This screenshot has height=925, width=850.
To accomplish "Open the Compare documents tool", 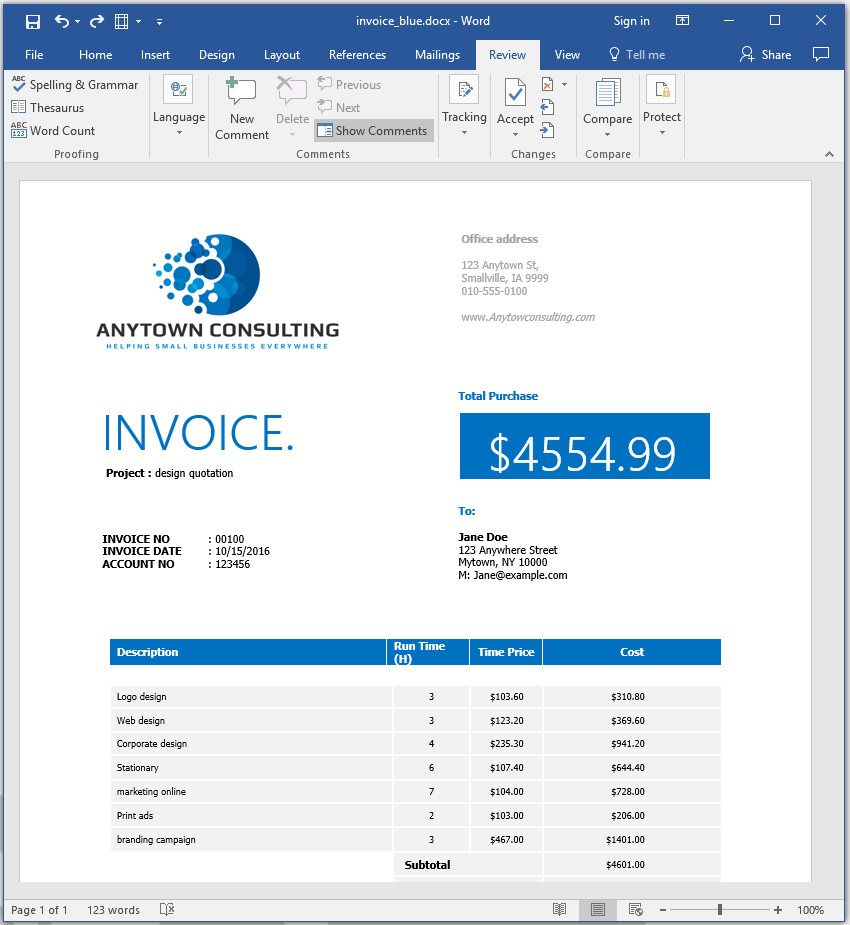I will click(607, 105).
